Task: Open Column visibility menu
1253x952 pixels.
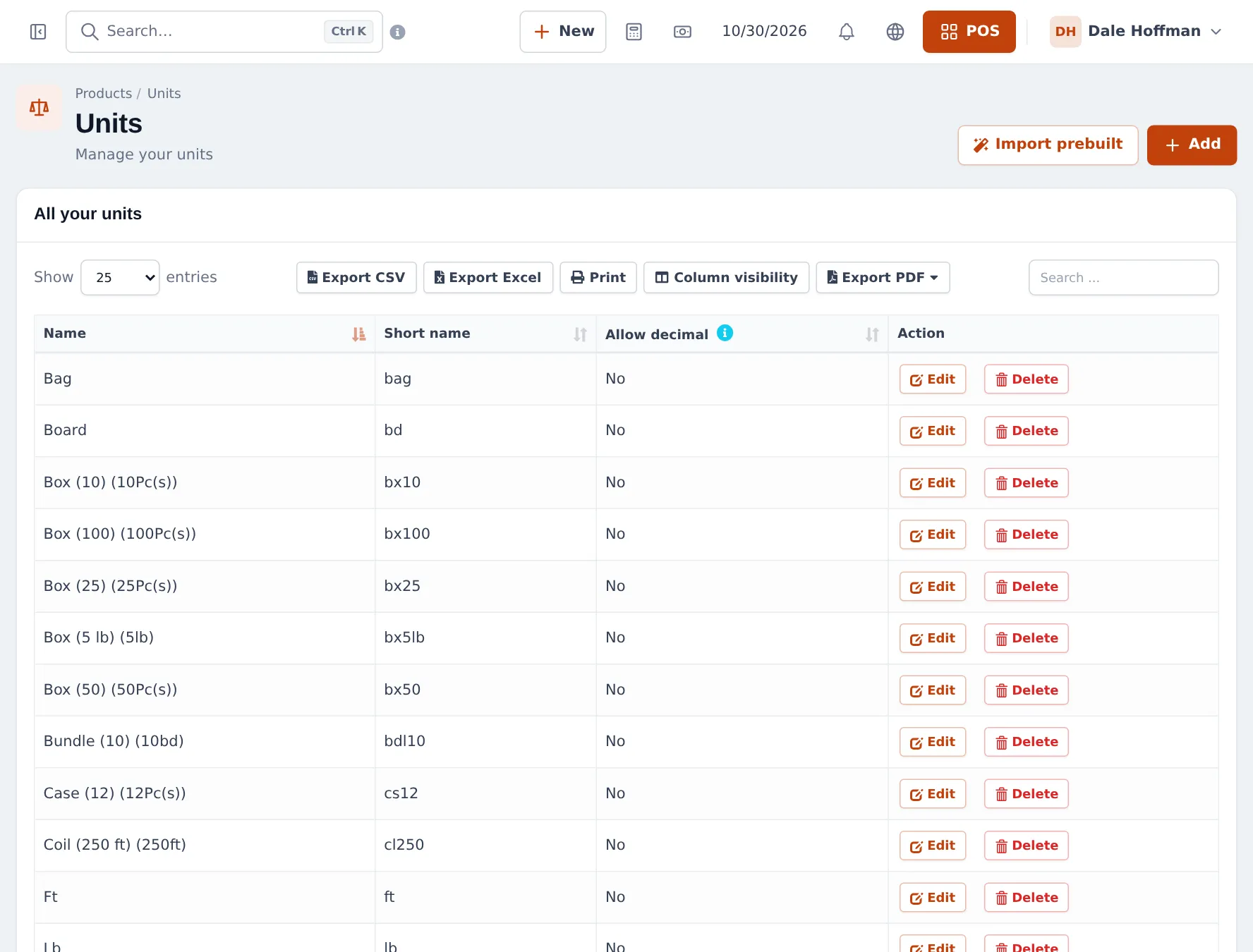Action: (x=726, y=278)
